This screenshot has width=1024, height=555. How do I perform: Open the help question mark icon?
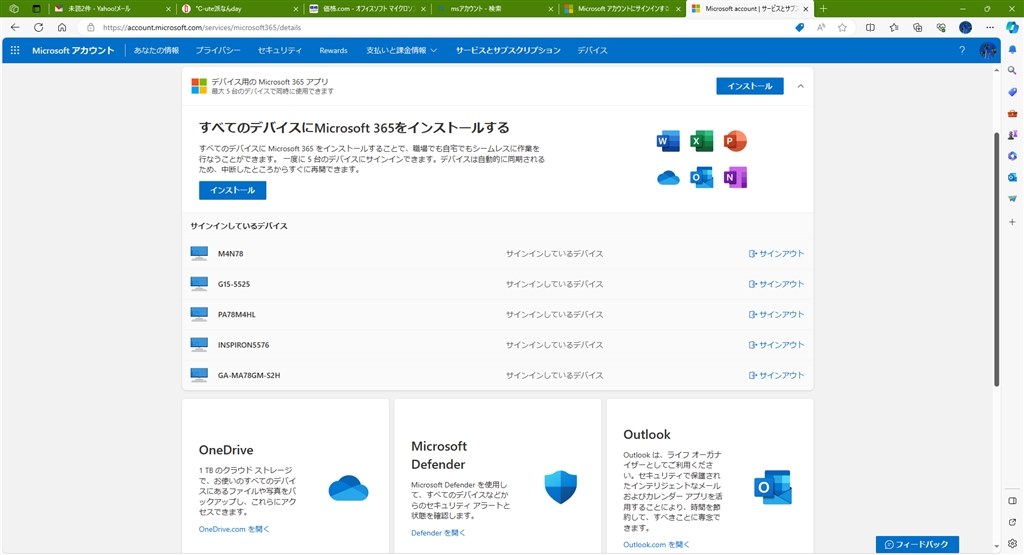[962, 50]
